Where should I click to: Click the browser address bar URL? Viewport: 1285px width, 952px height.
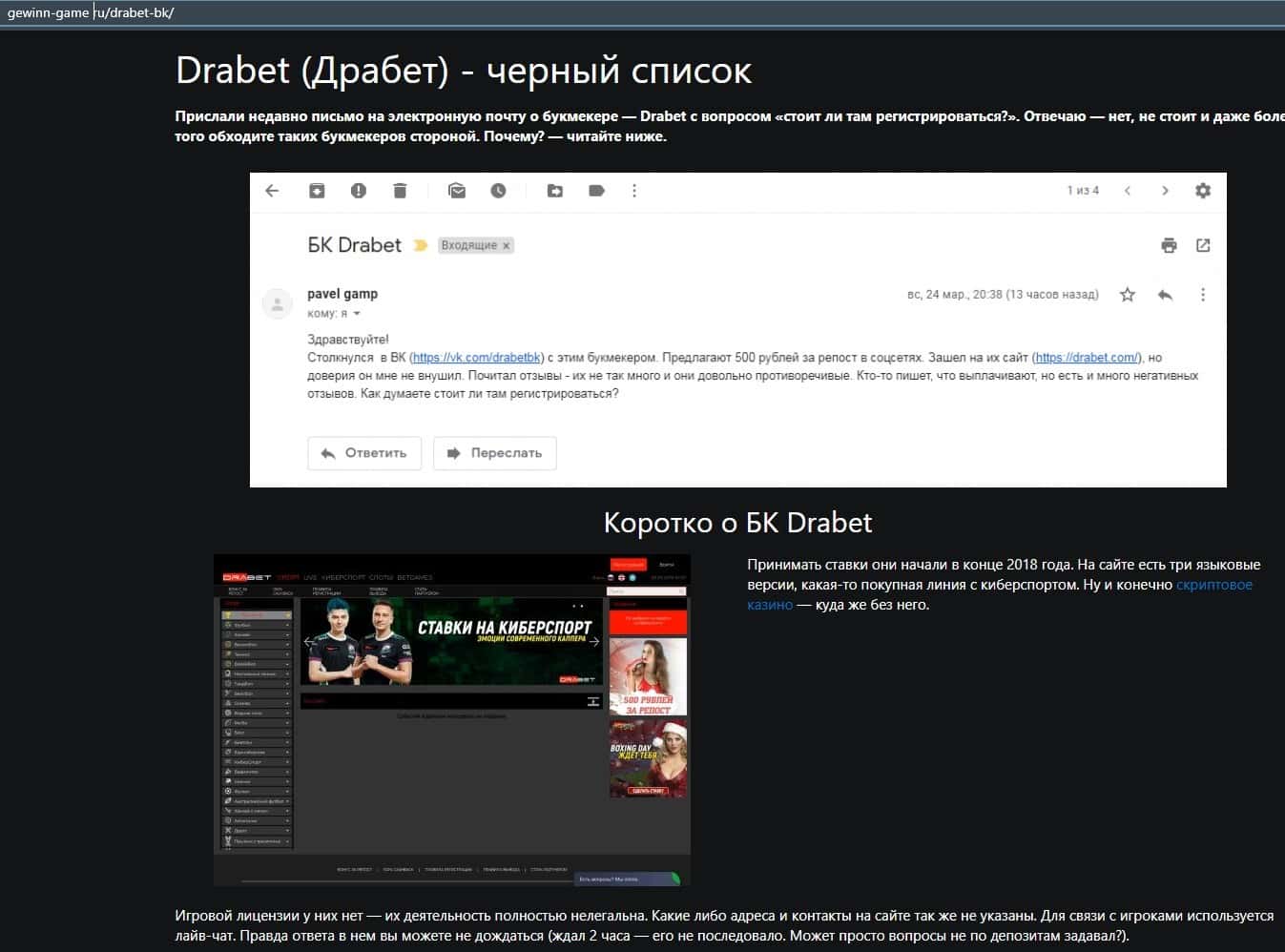click(91, 13)
